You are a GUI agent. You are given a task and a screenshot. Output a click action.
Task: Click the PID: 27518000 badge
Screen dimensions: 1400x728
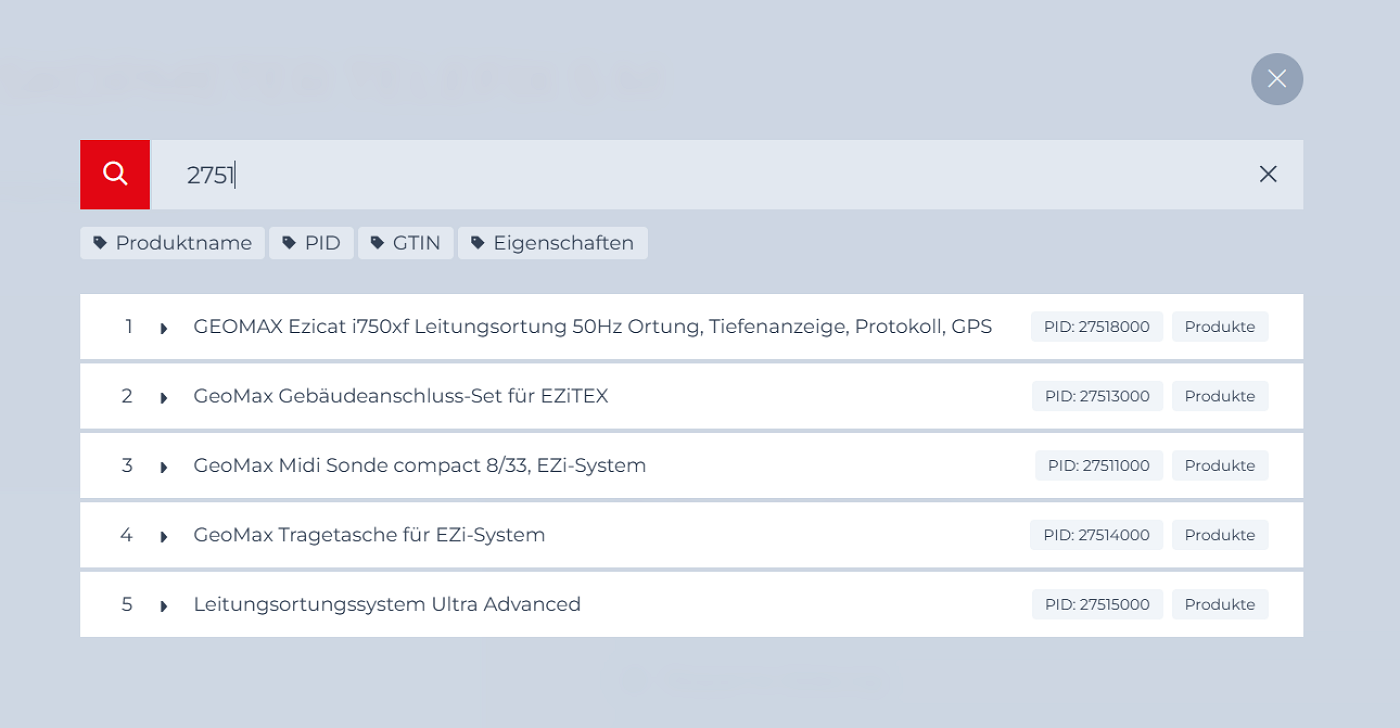(x=1096, y=327)
